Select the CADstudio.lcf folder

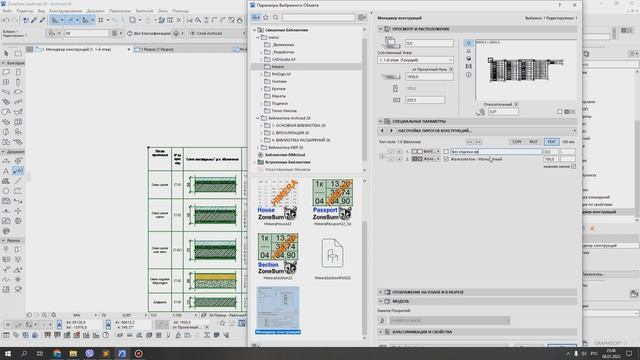(x=283, y=59)
